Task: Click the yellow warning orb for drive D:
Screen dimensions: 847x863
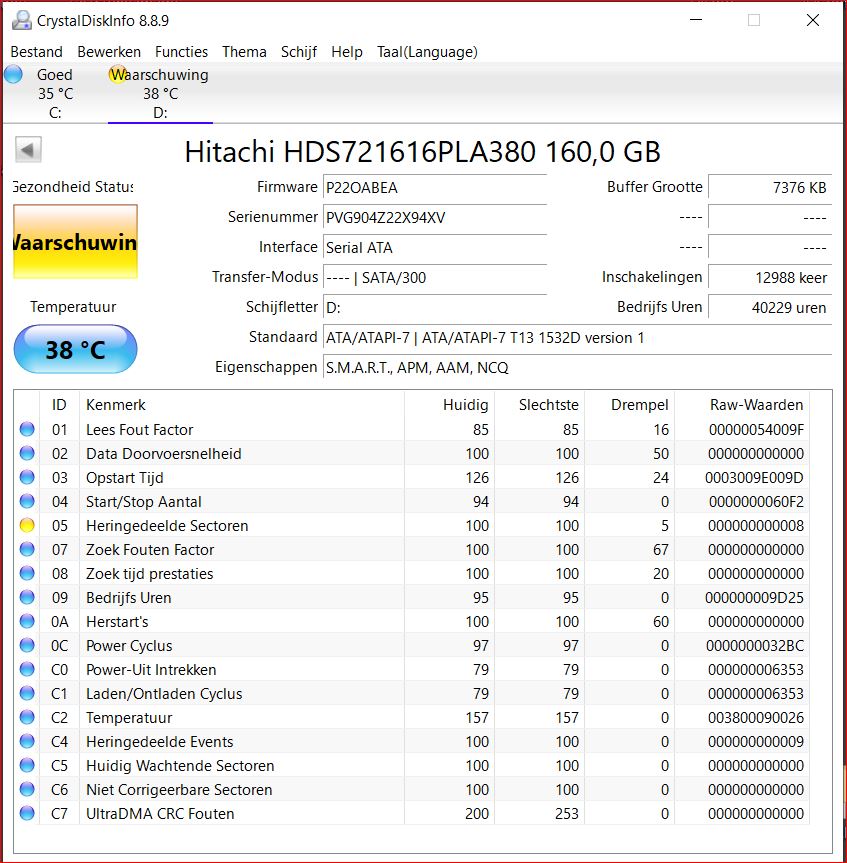Action: [117, 75]
